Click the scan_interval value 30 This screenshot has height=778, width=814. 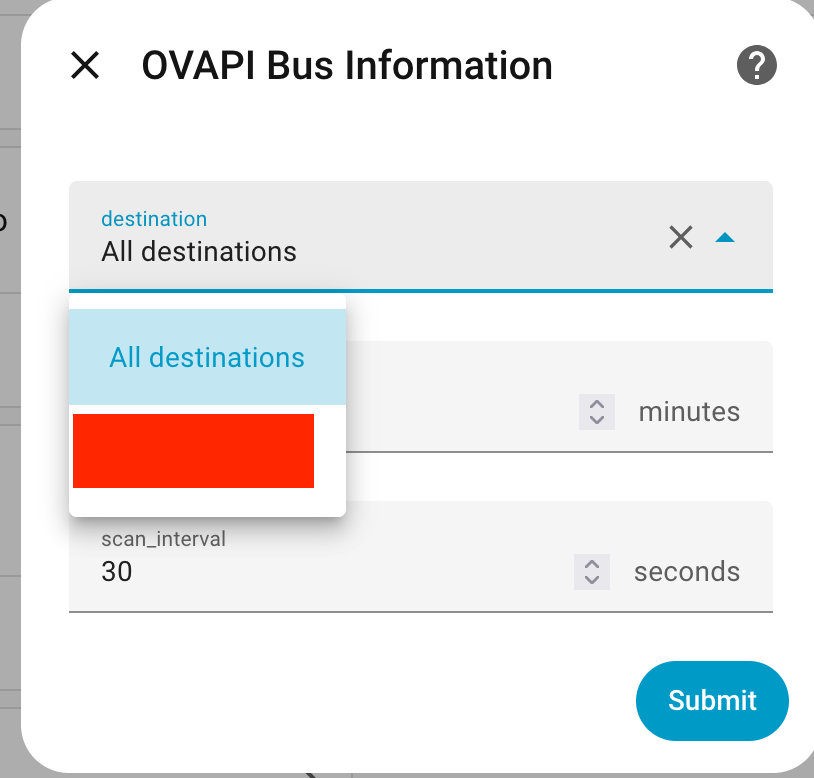click(x=117, y=572)
